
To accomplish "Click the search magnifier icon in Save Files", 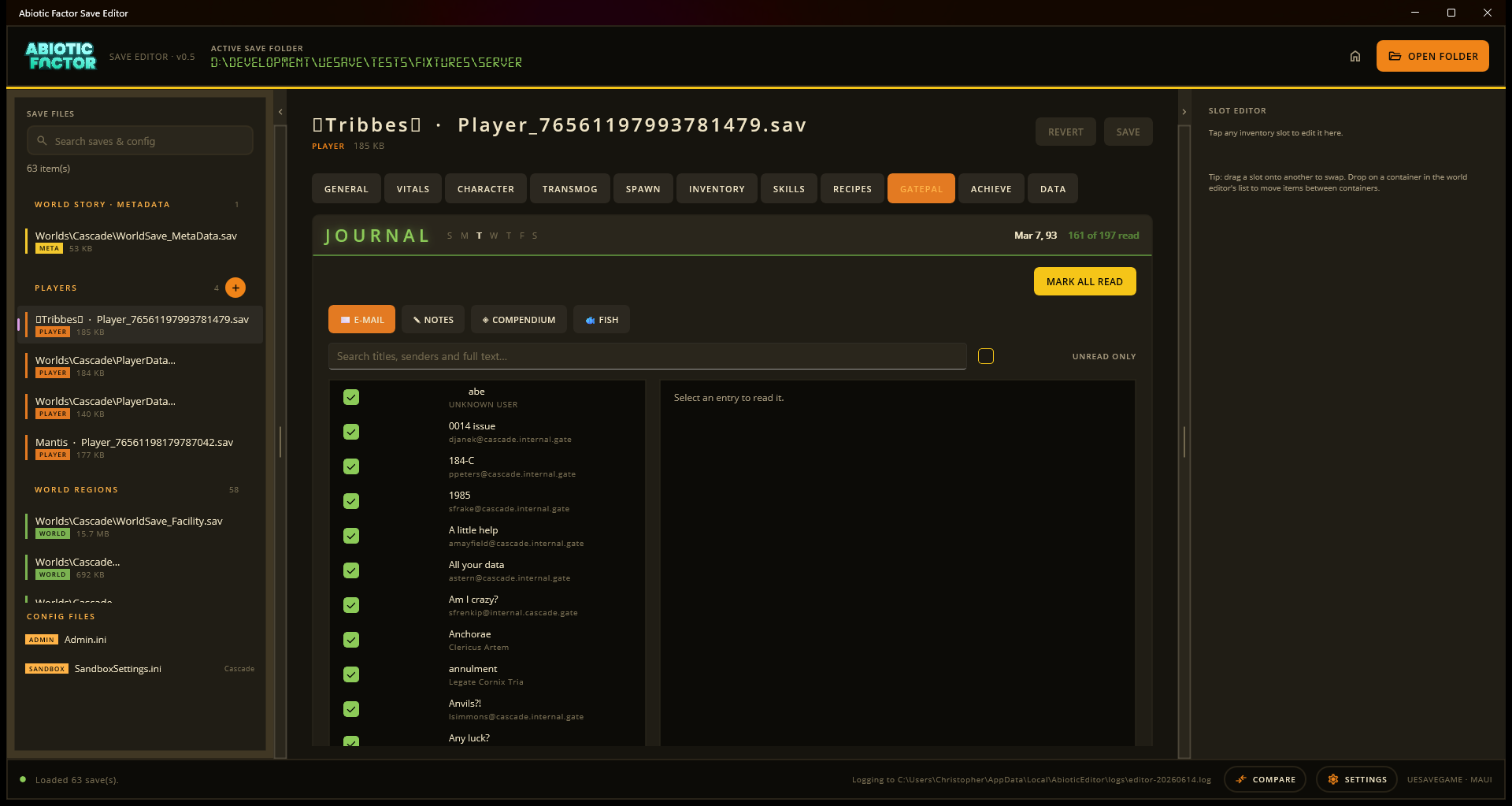I will coord(42,141).
